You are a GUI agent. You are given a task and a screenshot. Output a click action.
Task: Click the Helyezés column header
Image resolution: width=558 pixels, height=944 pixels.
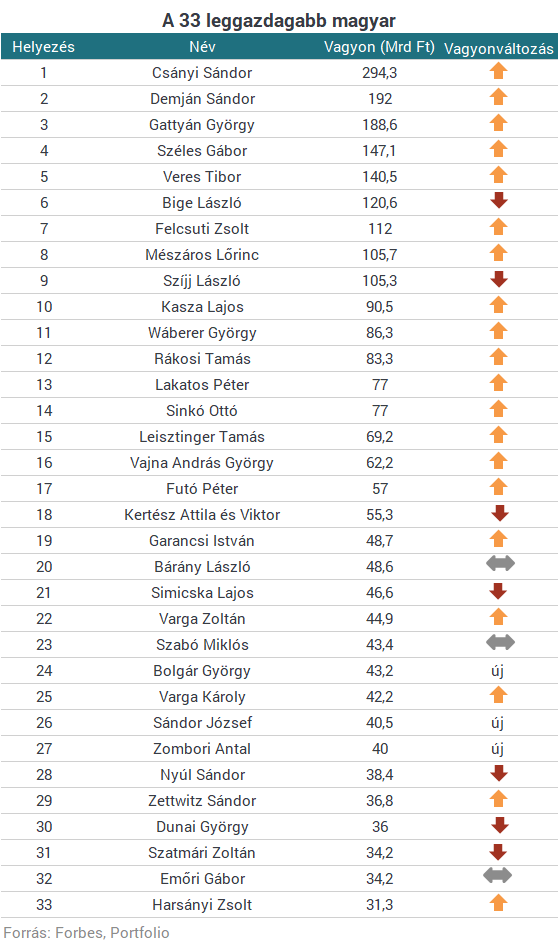[43, 47]
